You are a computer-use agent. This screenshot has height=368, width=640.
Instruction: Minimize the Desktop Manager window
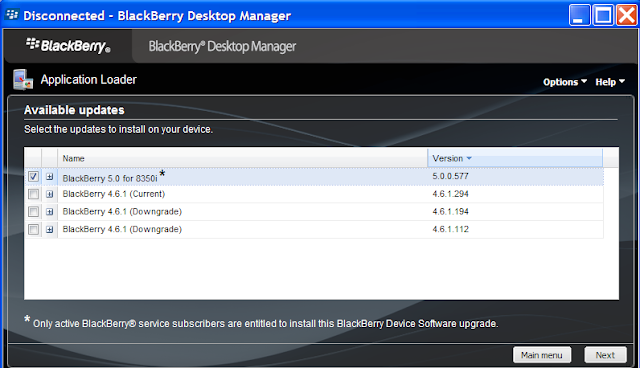(x=579, y=15)
